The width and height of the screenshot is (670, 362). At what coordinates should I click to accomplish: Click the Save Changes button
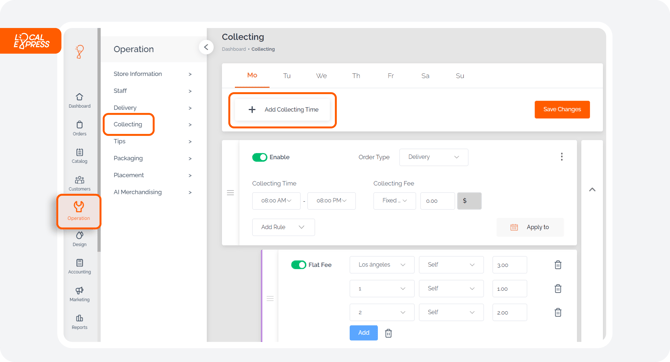(562, 109)
